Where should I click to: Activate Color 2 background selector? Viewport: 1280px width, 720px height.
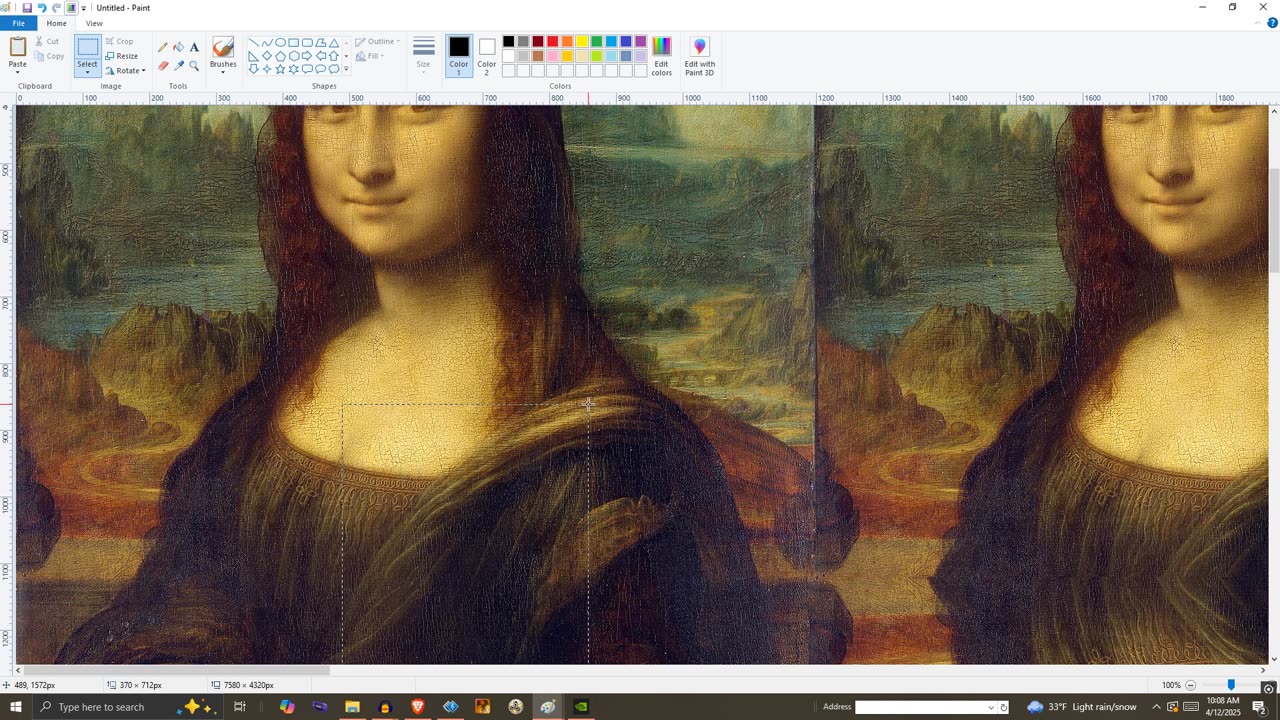[x=486, y=56]
